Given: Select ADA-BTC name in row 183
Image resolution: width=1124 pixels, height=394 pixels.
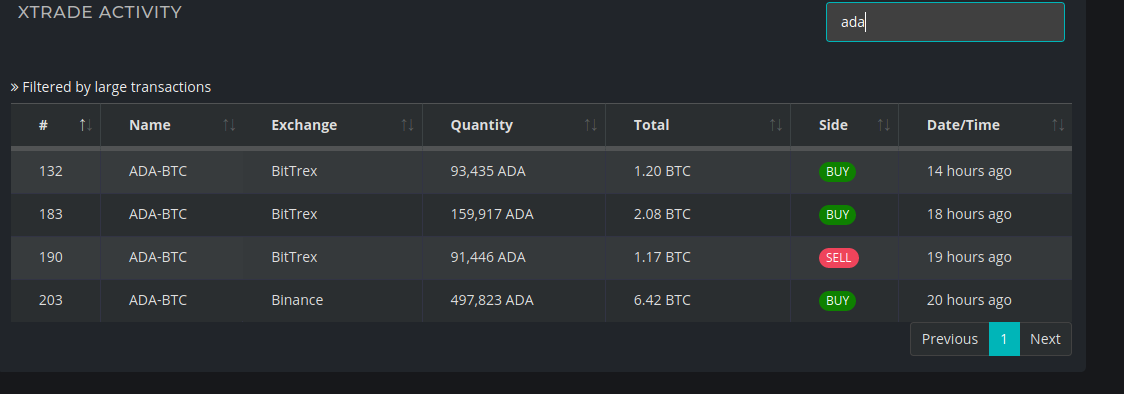Looking at the screenshot, I should point(158,214).
